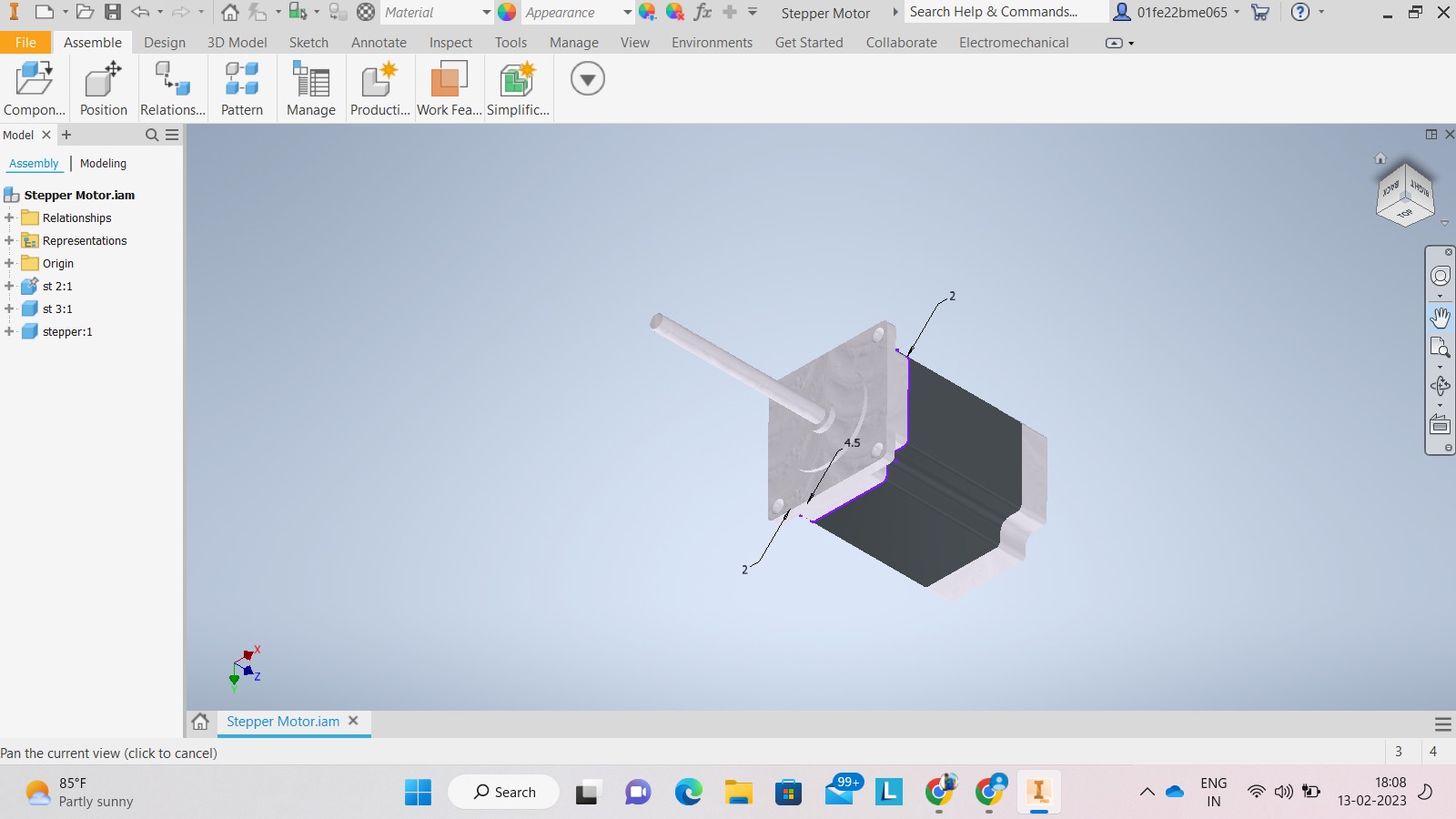
Task: Open File Explorer from taskbar
Action: tap(738, 793)
